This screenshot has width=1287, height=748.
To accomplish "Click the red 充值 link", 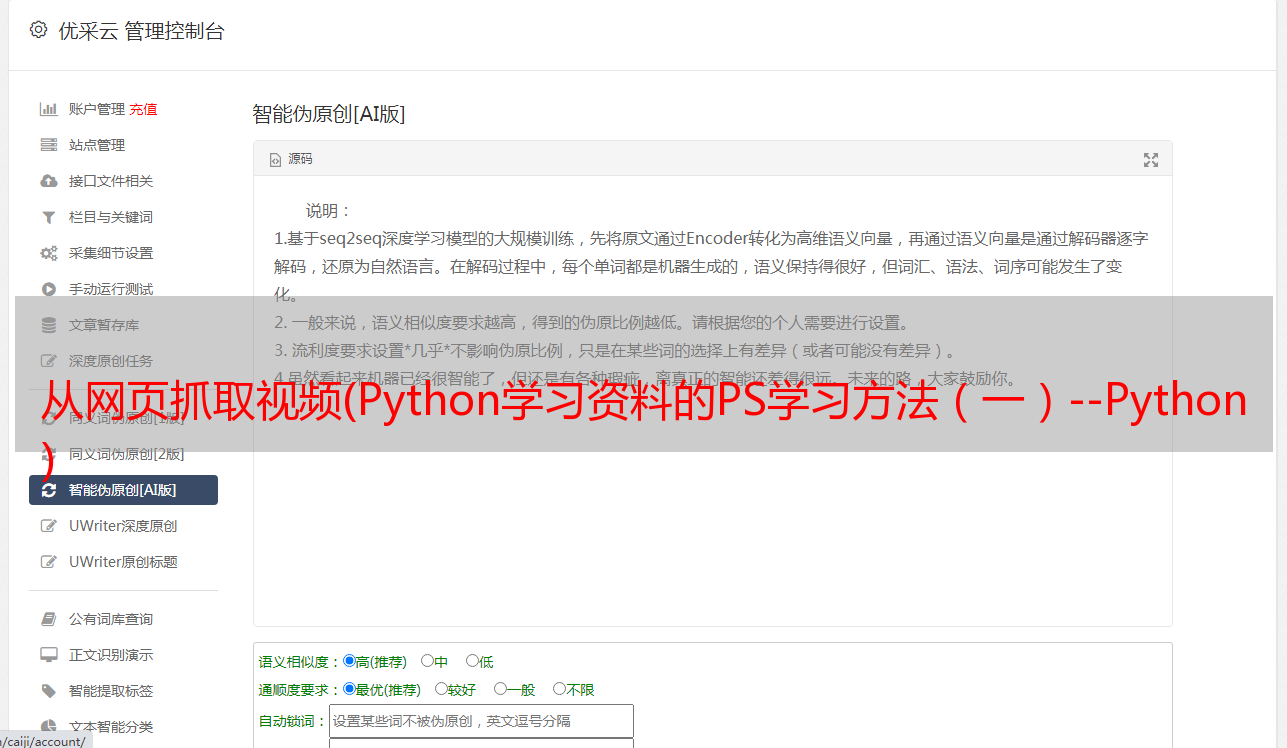I will (x=143, y=109).
